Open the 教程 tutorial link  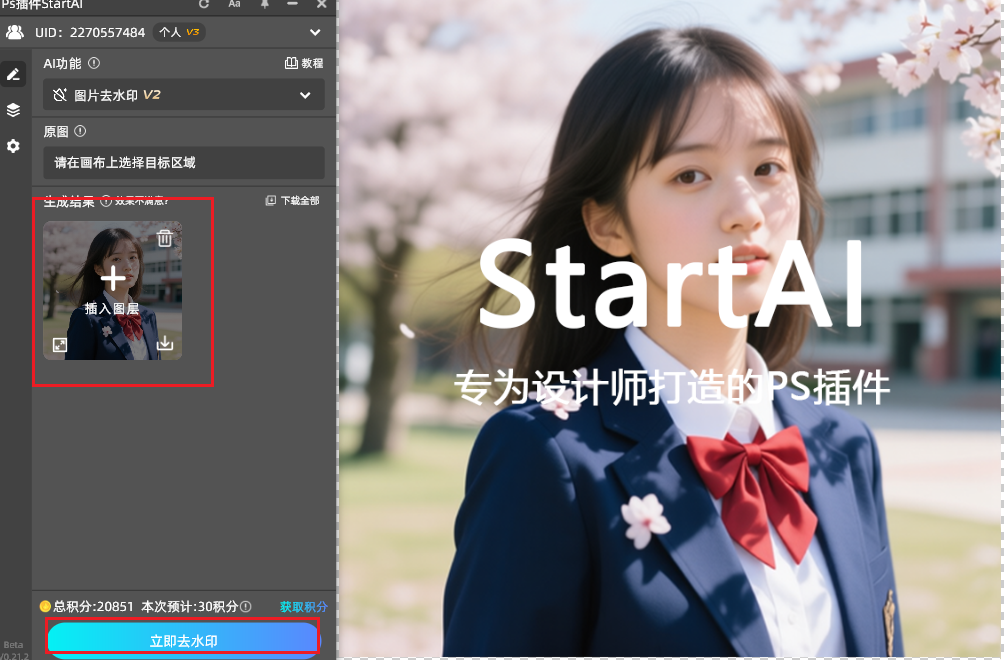tap(304, 63)
